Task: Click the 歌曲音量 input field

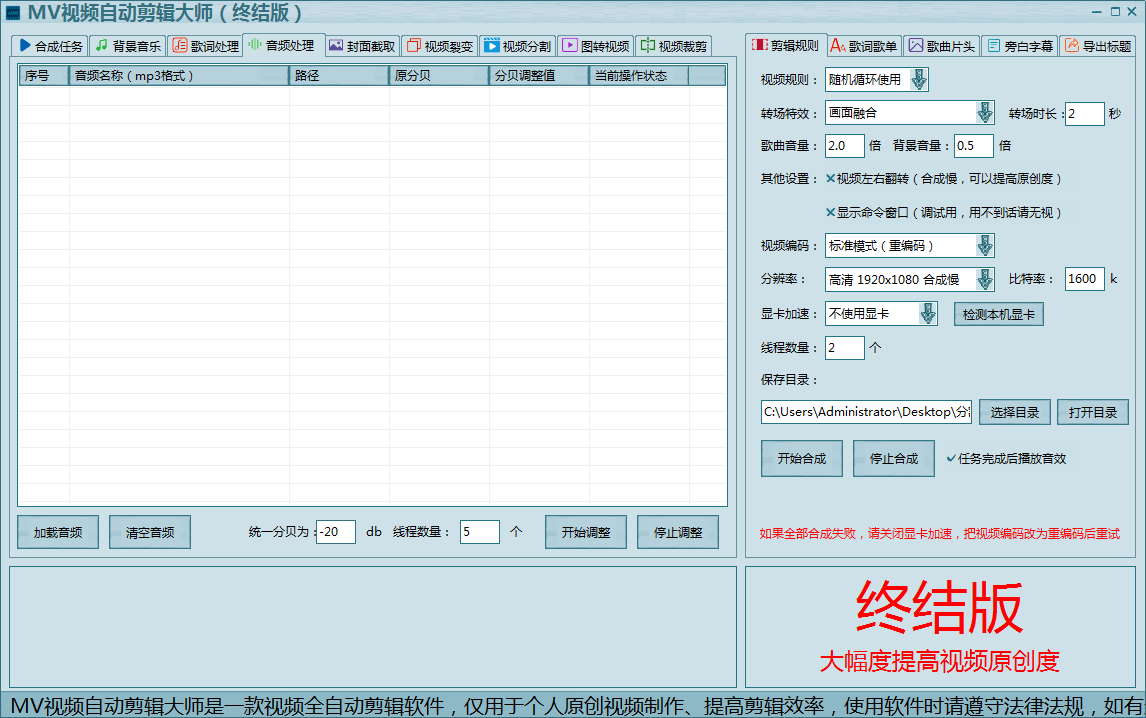Action: (x=844, y=146)
